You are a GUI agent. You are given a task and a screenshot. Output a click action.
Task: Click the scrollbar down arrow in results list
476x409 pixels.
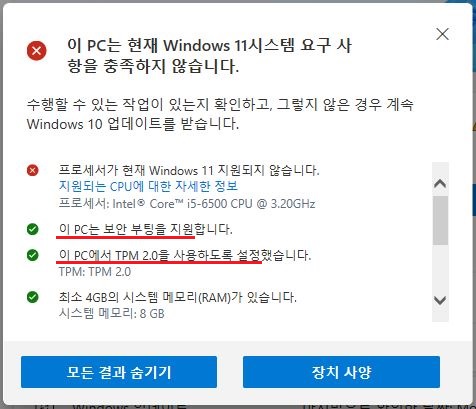point(440,301)
